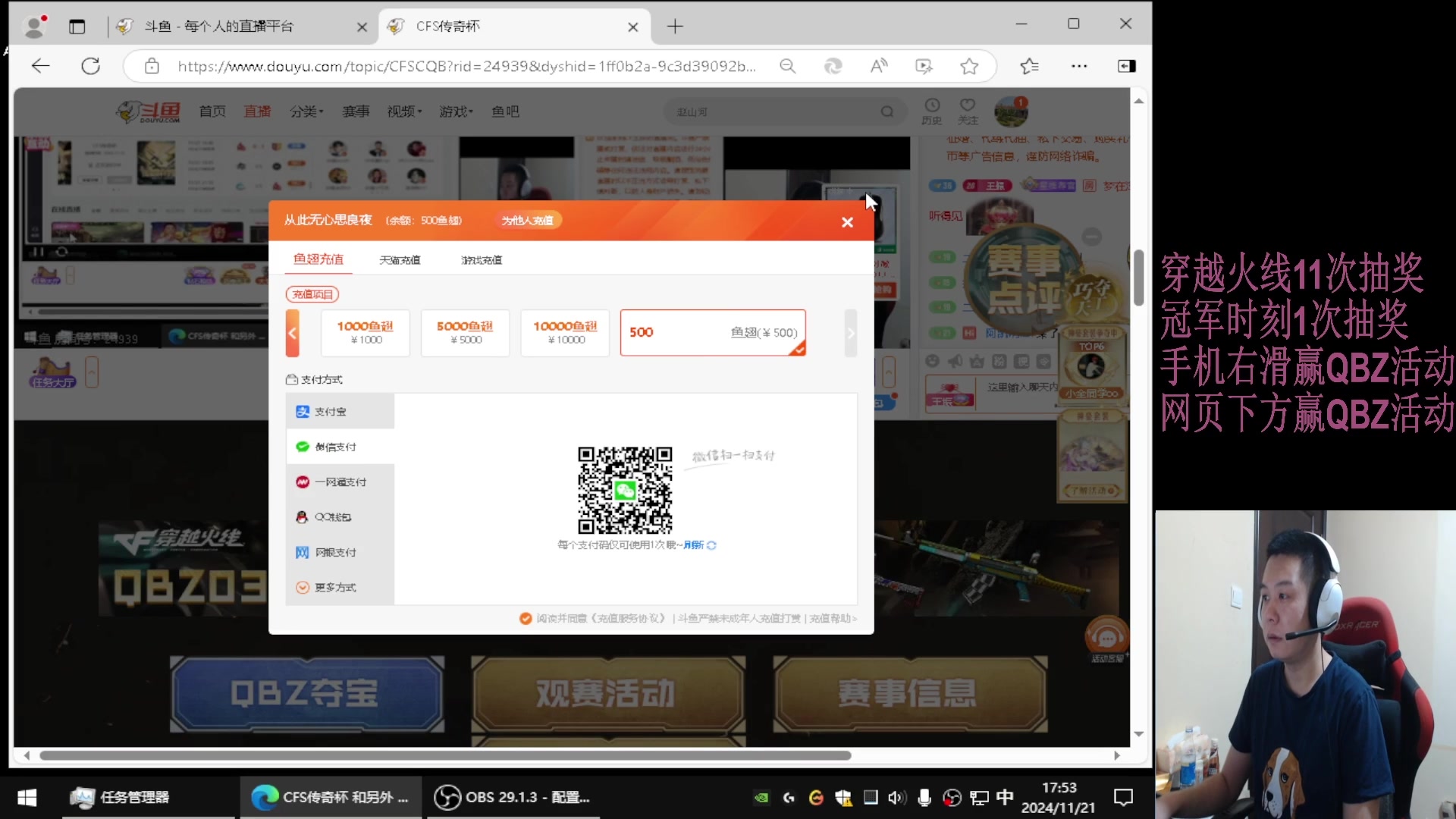This screenshot has height=819, width=1456.
Task: Select QQ钱包 payment method
Action: coord(340,517)
